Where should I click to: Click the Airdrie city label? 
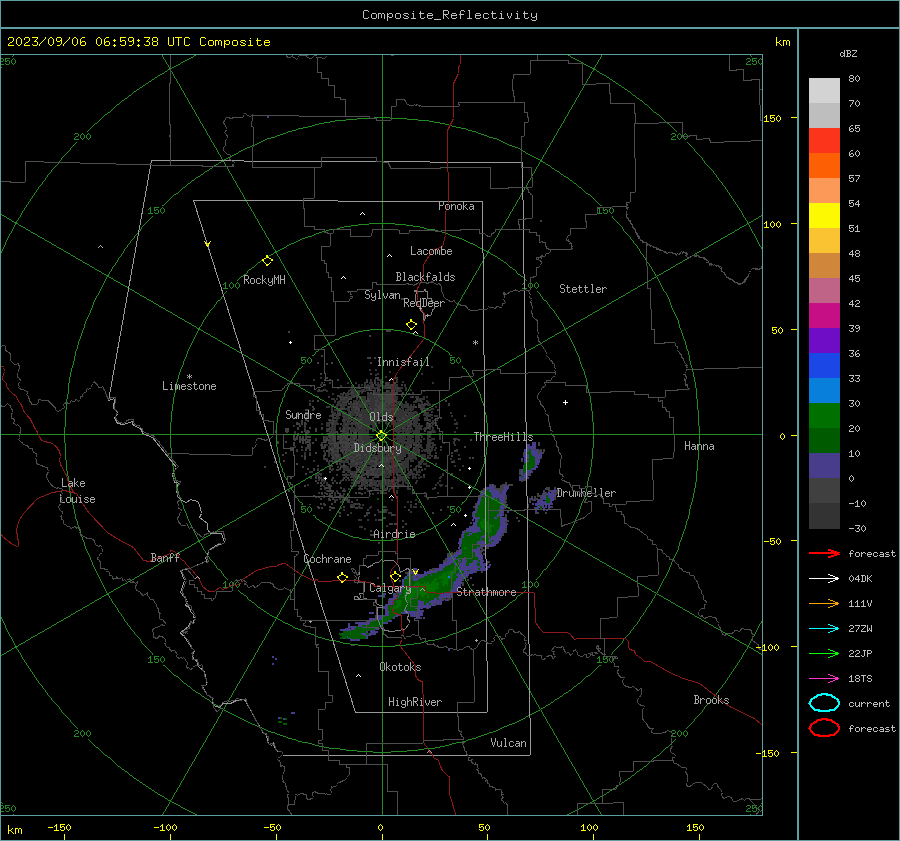pyautogui.click(x=394, y=534)
